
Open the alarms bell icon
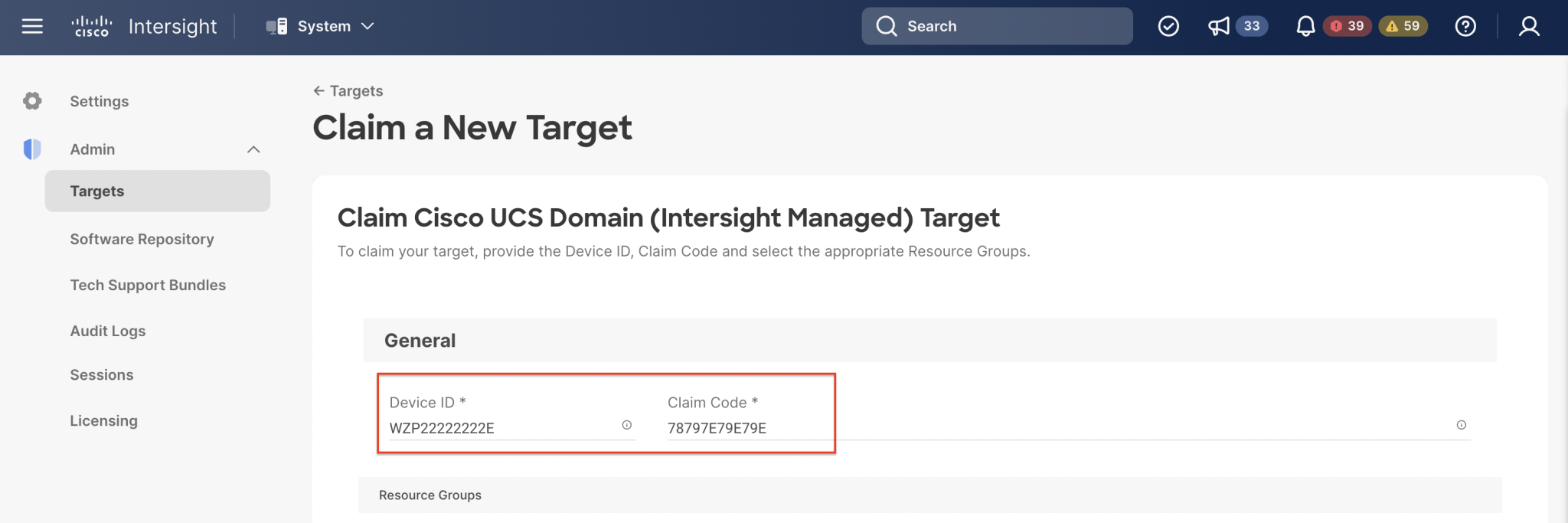tap(1305, 26)
